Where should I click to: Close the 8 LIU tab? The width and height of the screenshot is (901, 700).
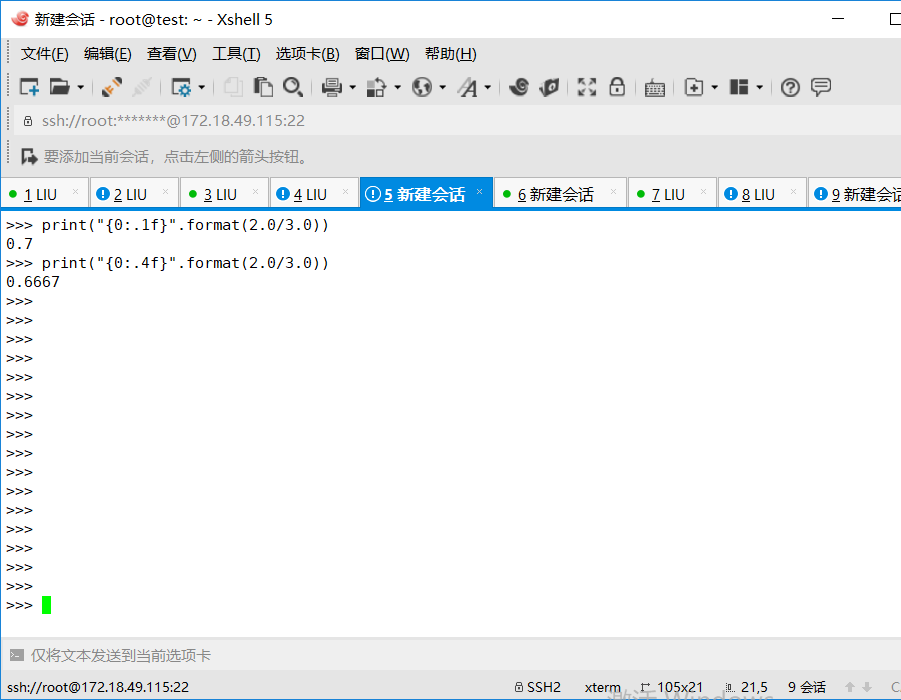pos(794,192)
